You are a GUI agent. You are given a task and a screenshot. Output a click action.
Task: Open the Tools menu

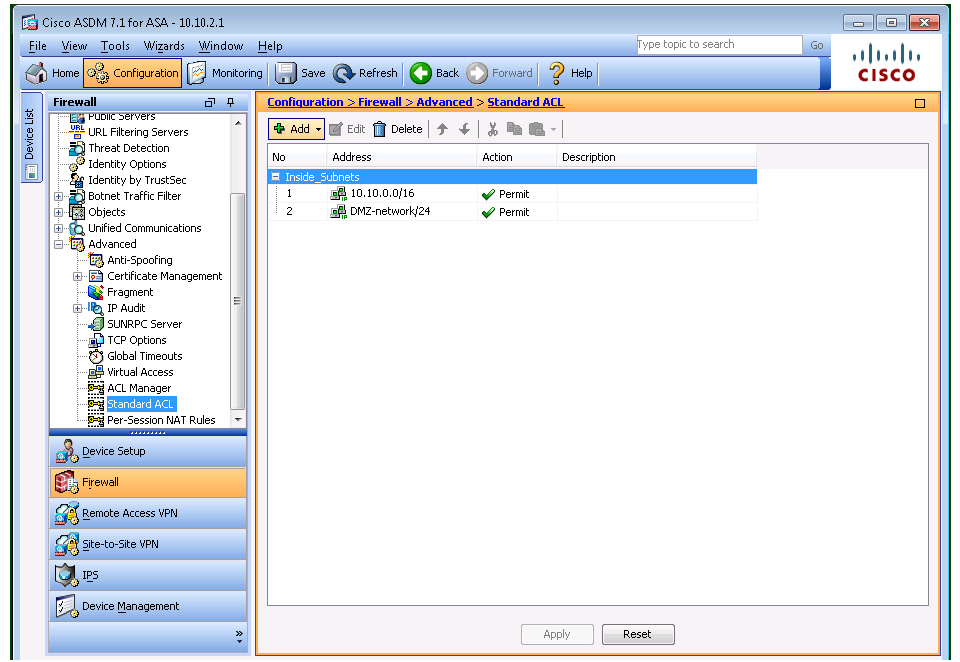[115, 46]
